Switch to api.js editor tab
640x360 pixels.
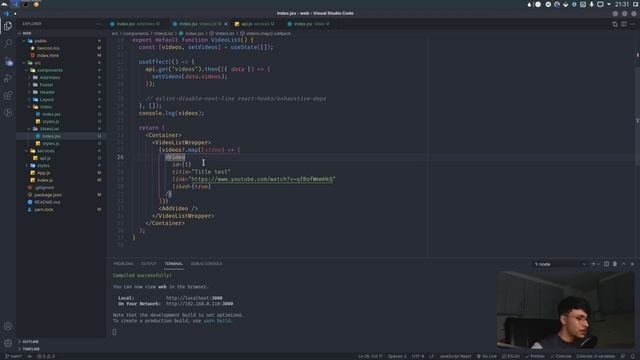256,24
